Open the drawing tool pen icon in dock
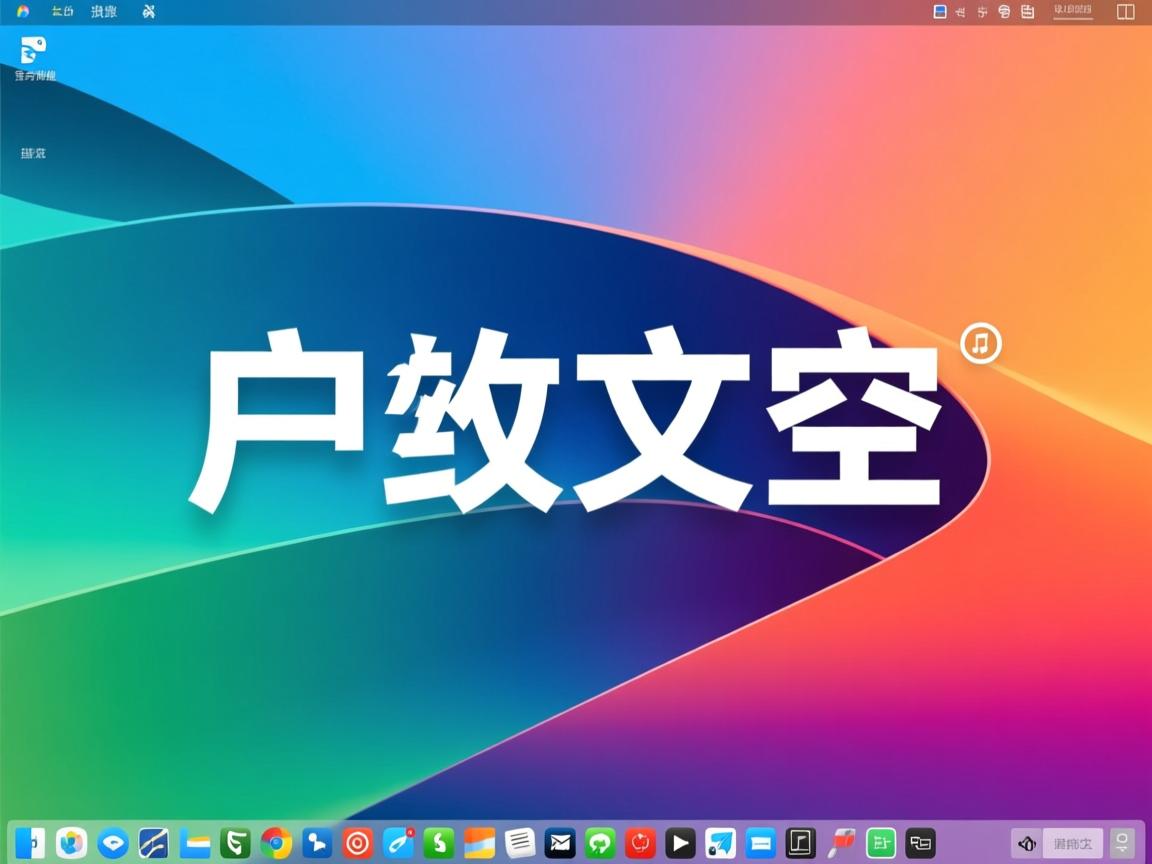This screenshot has width=1152, height=864. 398,842
